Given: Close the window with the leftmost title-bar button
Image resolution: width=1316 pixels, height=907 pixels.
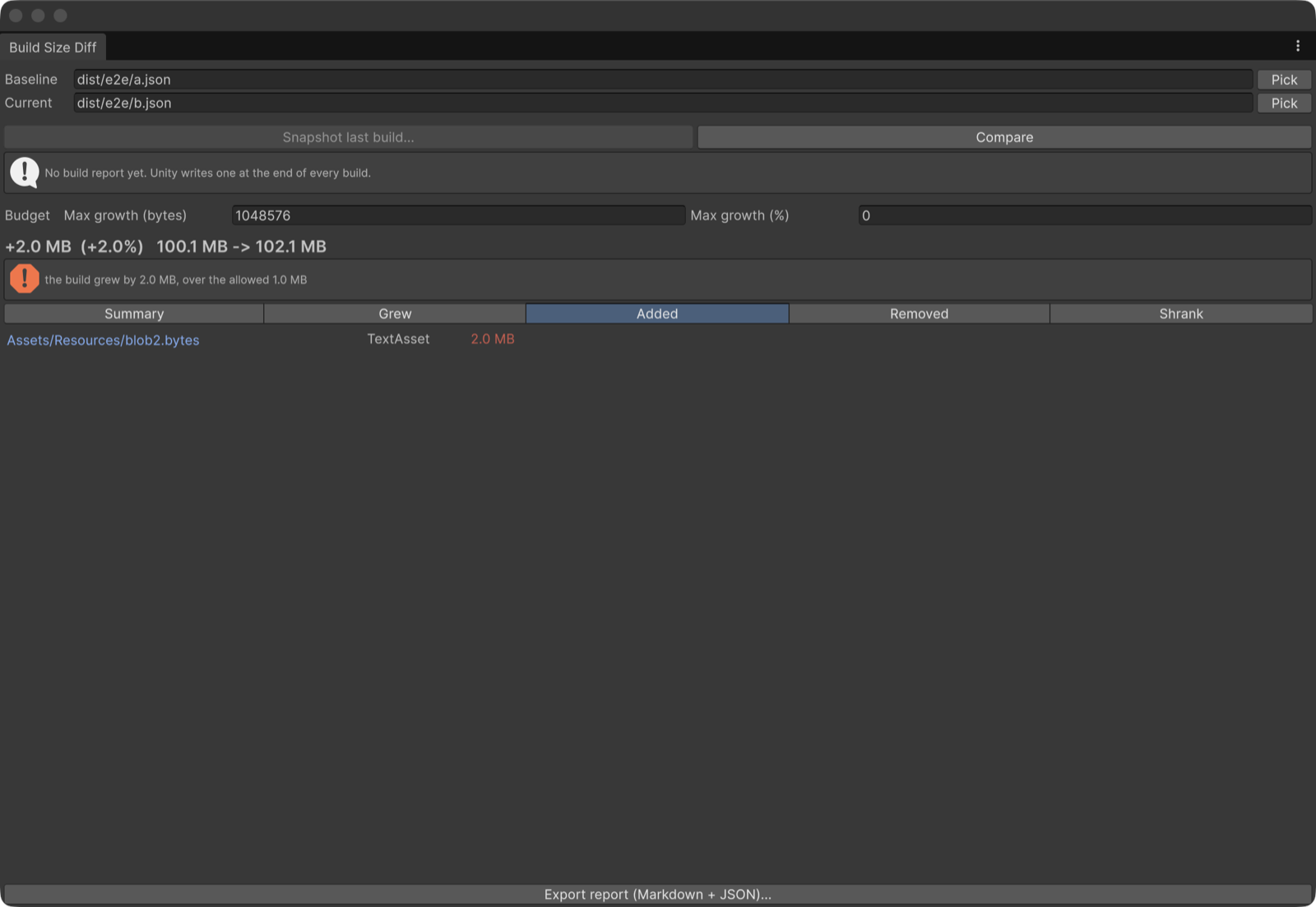Looking at the screenshot, I should [16, 16].
